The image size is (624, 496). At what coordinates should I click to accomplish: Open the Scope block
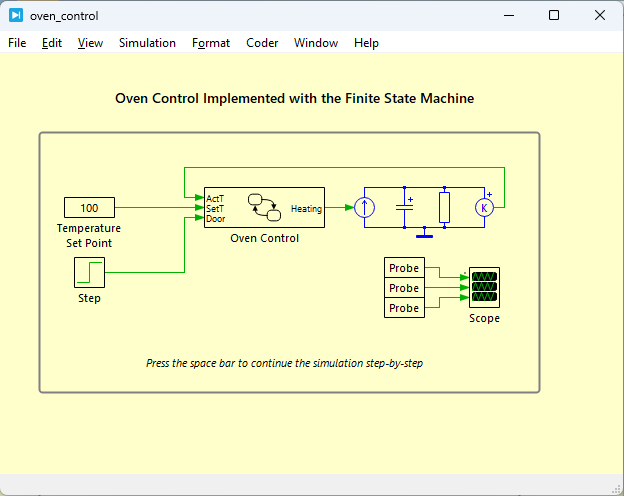pyautogui.click(x=484, y=287)
